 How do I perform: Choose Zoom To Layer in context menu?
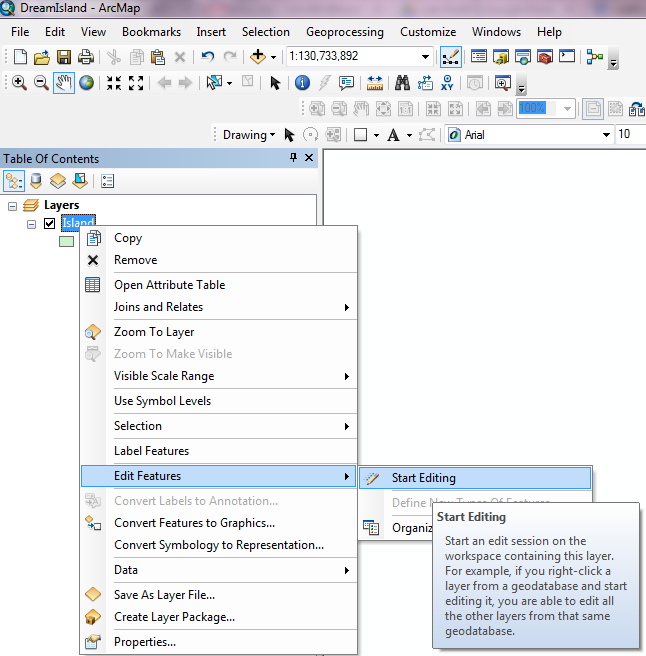[219, 332]
